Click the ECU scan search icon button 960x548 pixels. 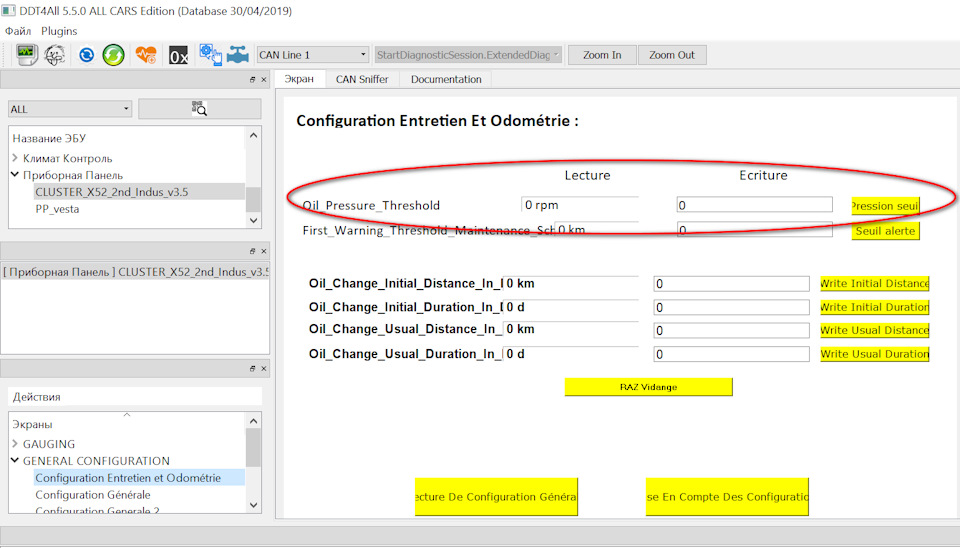(200, 109)
